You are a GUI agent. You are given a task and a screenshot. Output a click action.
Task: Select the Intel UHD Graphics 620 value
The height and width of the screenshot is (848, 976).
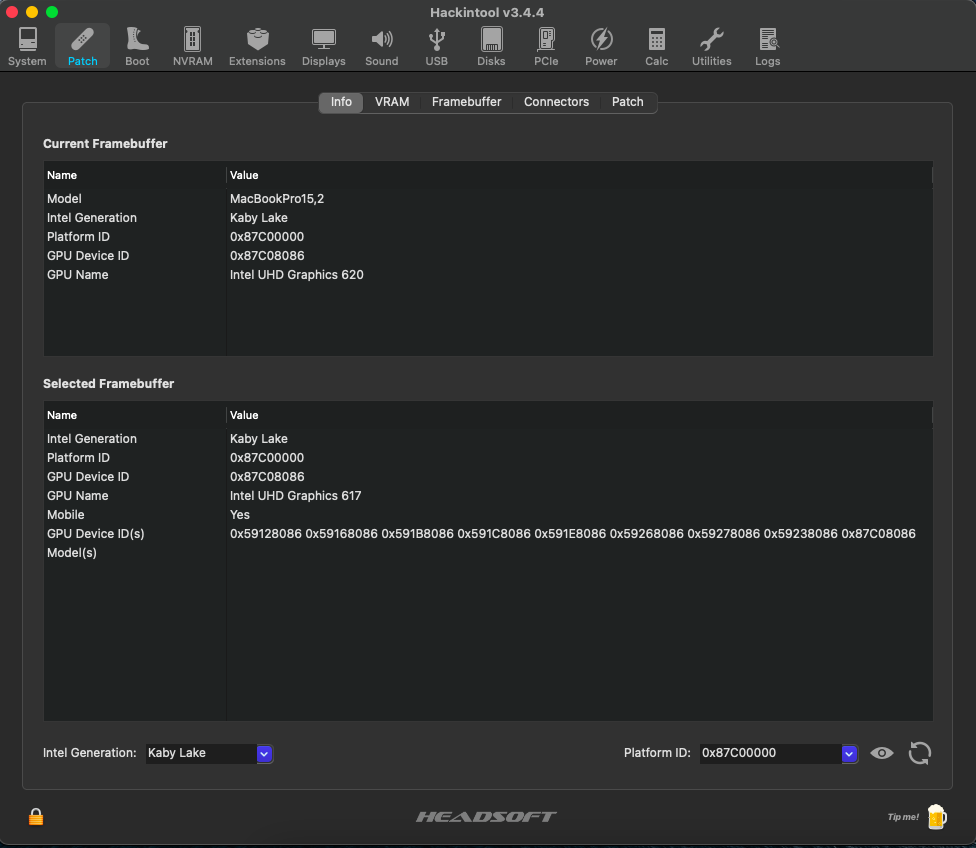click(296, 275)
